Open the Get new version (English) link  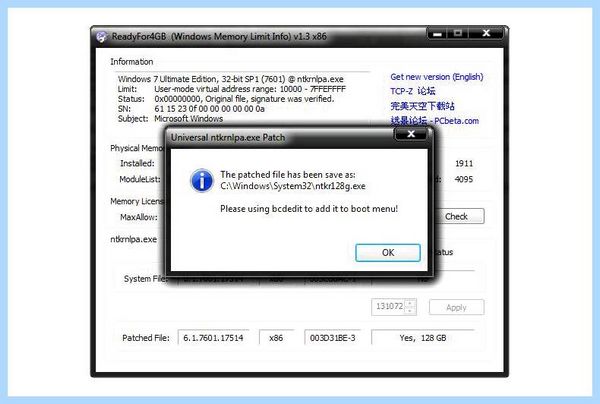(437, 77)
